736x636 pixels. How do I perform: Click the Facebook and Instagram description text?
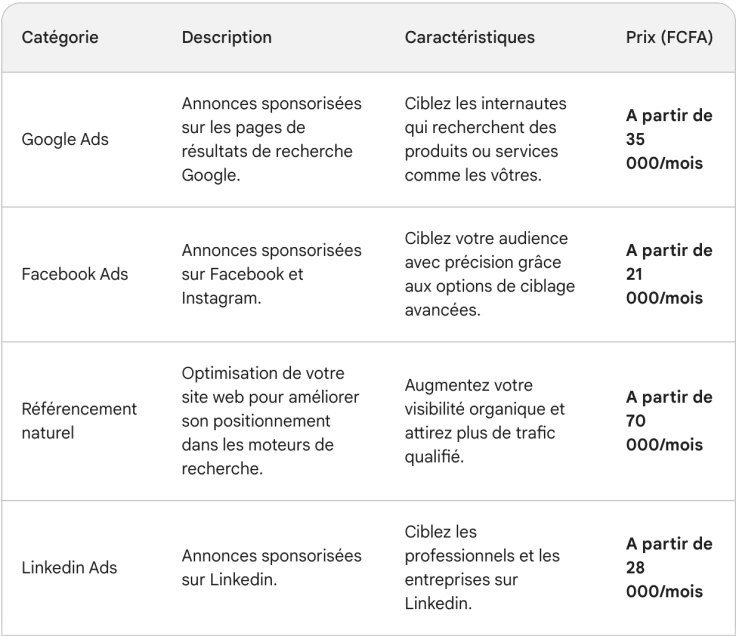(x=271, y=274)
